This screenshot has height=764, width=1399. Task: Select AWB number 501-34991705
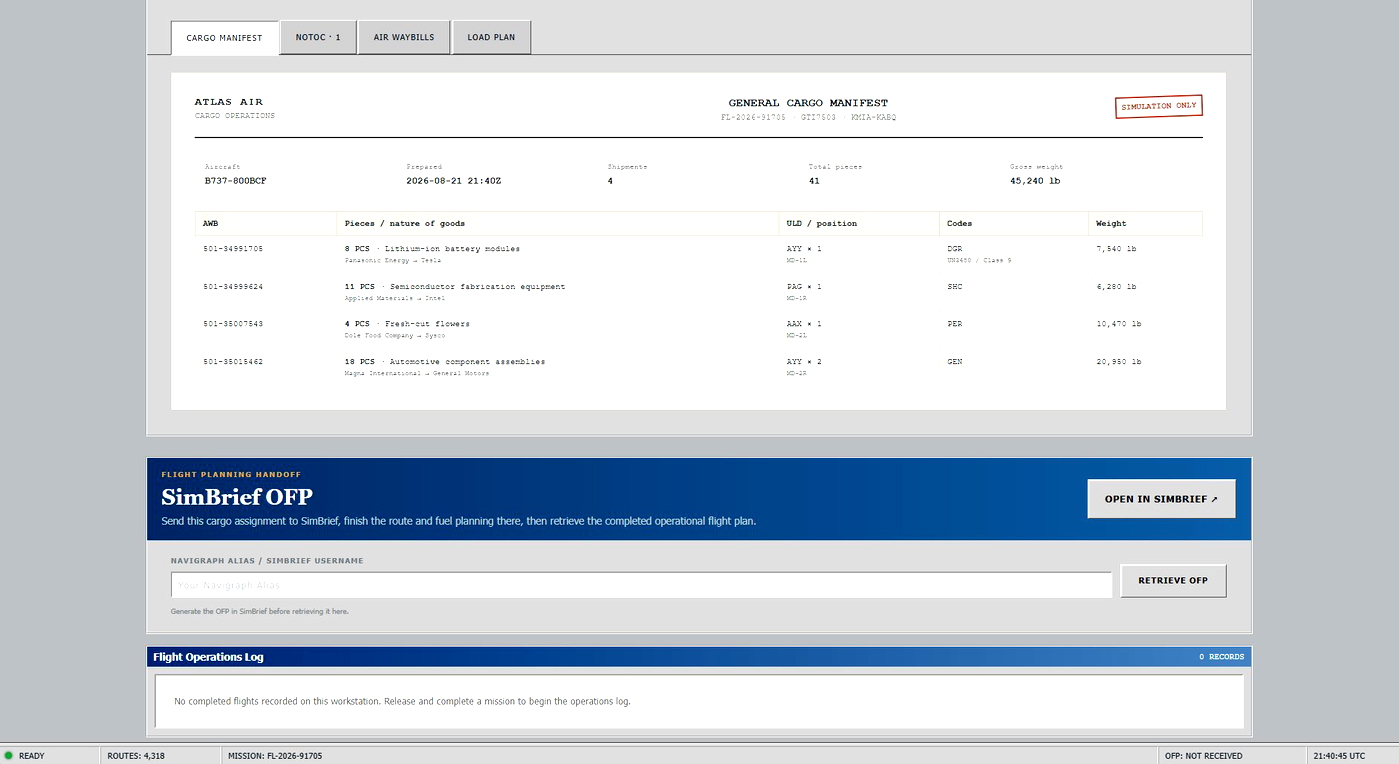coord(232,249)
